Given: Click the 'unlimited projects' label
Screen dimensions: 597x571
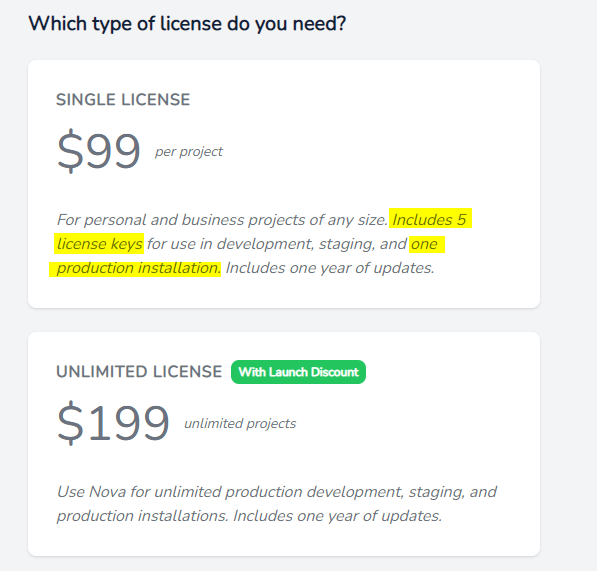Looking at the screenshot, I should [x=240, y=423].
